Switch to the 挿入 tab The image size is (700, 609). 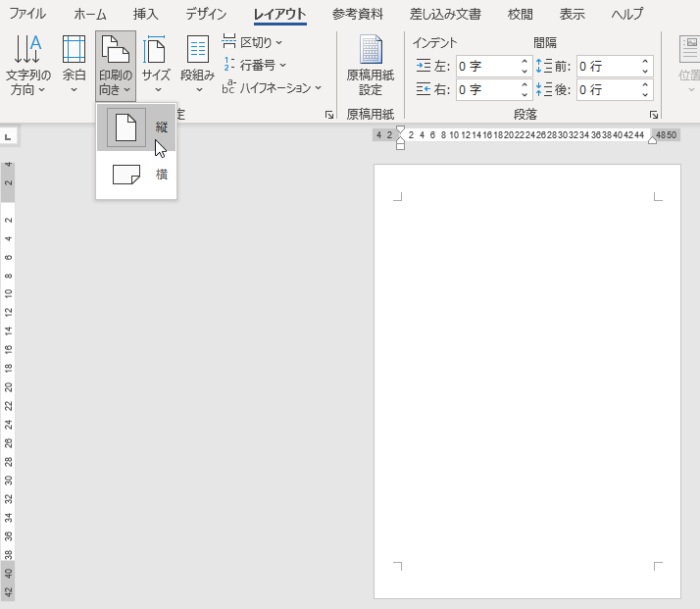click(x=146, y=14)
